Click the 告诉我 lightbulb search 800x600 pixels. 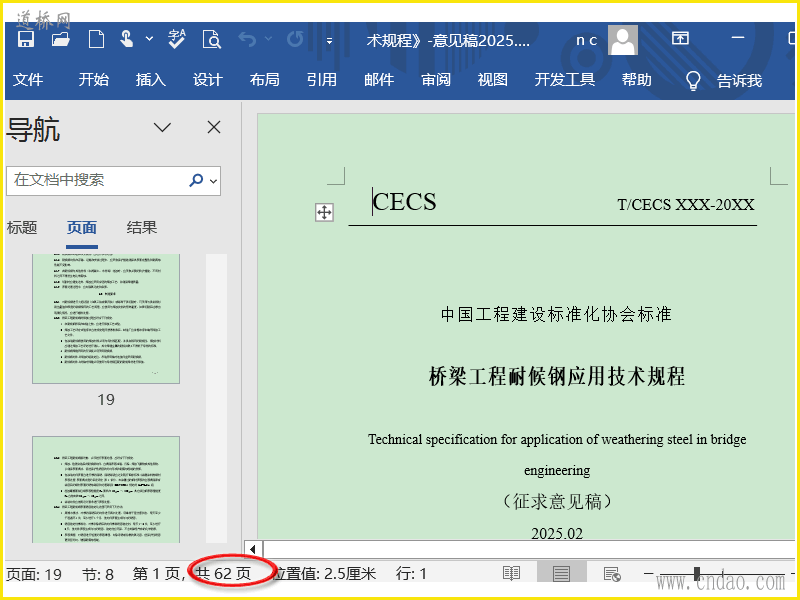click(x=723, y=81)
